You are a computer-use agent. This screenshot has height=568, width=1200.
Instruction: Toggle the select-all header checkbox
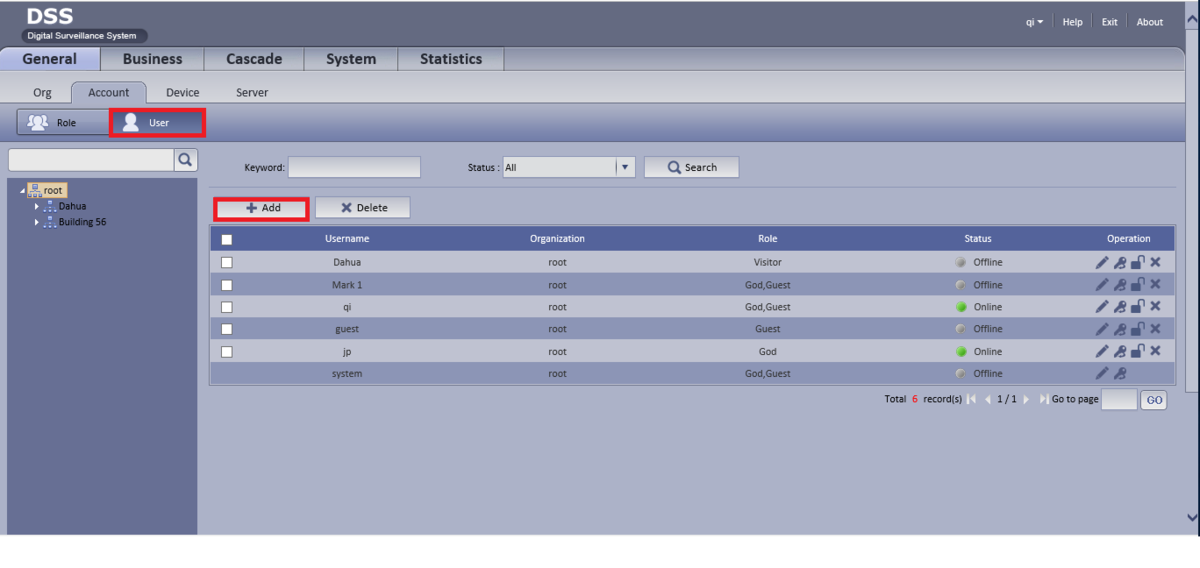click(227, 239)
